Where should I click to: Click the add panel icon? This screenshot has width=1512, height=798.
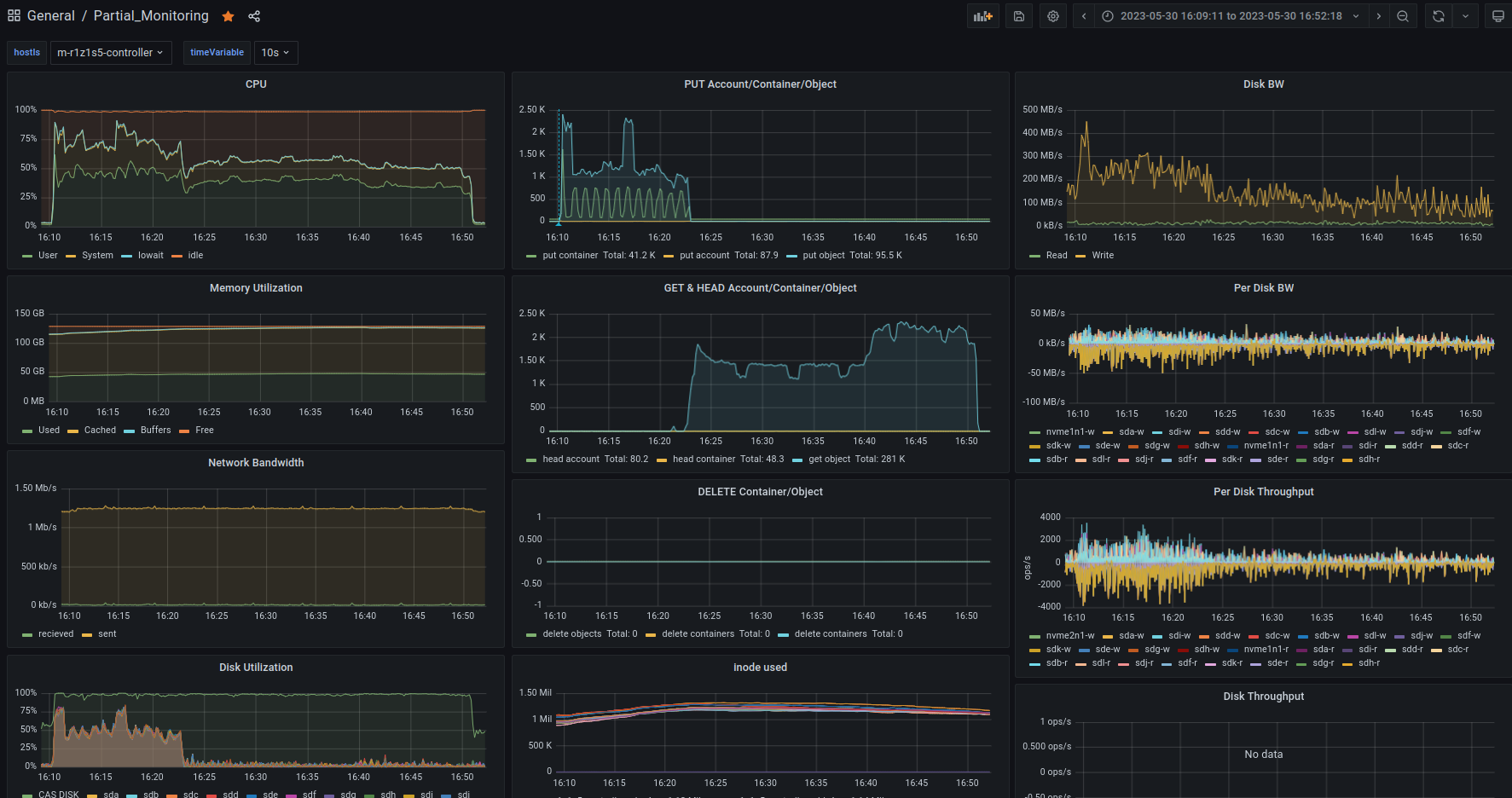tap(983, 16)
